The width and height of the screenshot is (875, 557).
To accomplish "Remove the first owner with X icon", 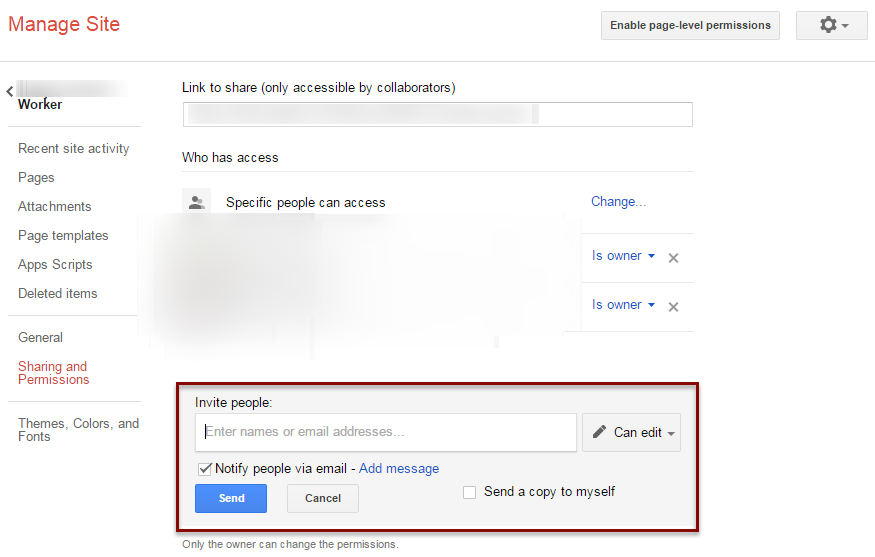I will [x=674, y=258].
